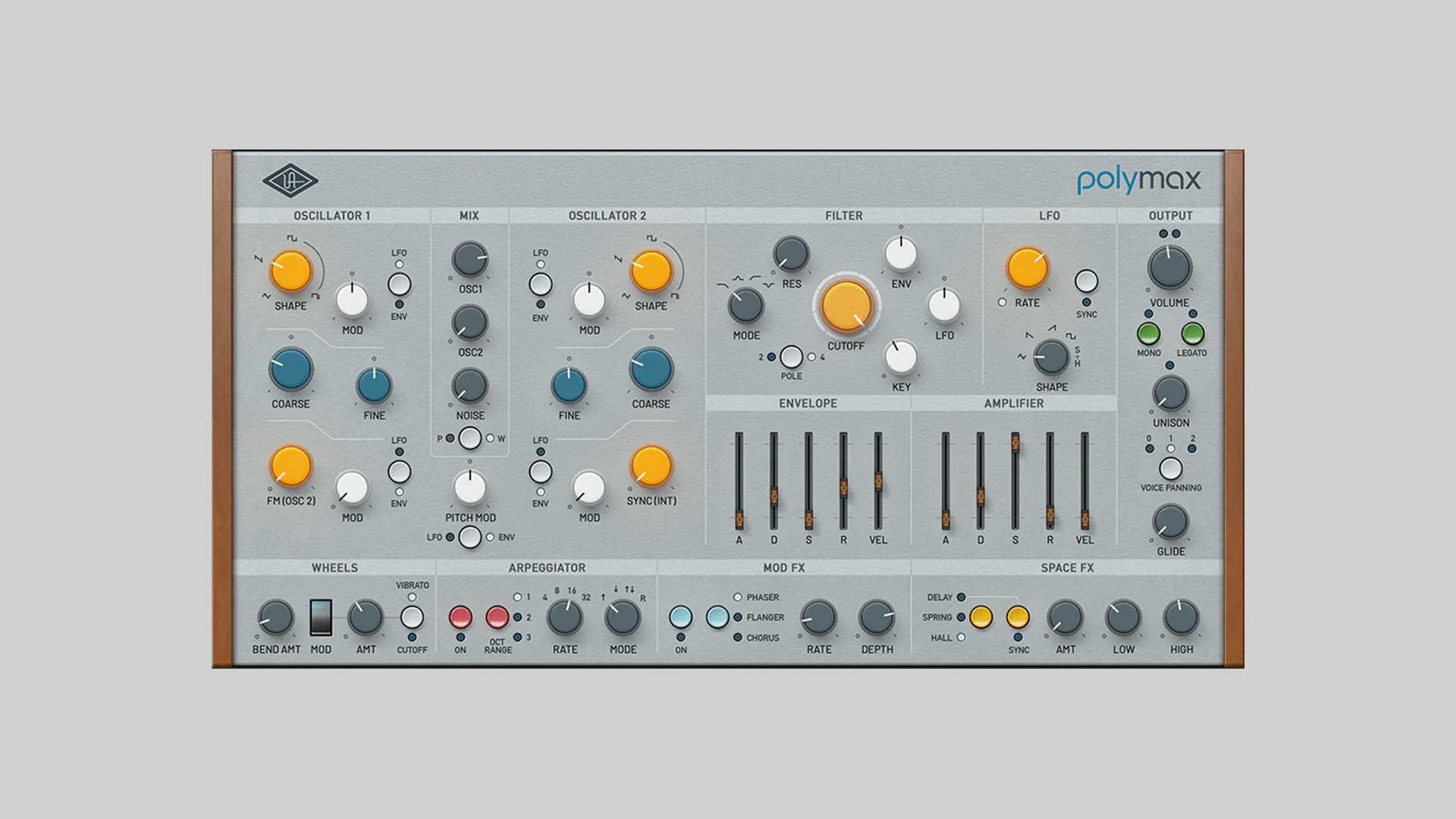Click the Space FX LOW knob
1456x819 pixels.
point(1123,617)
